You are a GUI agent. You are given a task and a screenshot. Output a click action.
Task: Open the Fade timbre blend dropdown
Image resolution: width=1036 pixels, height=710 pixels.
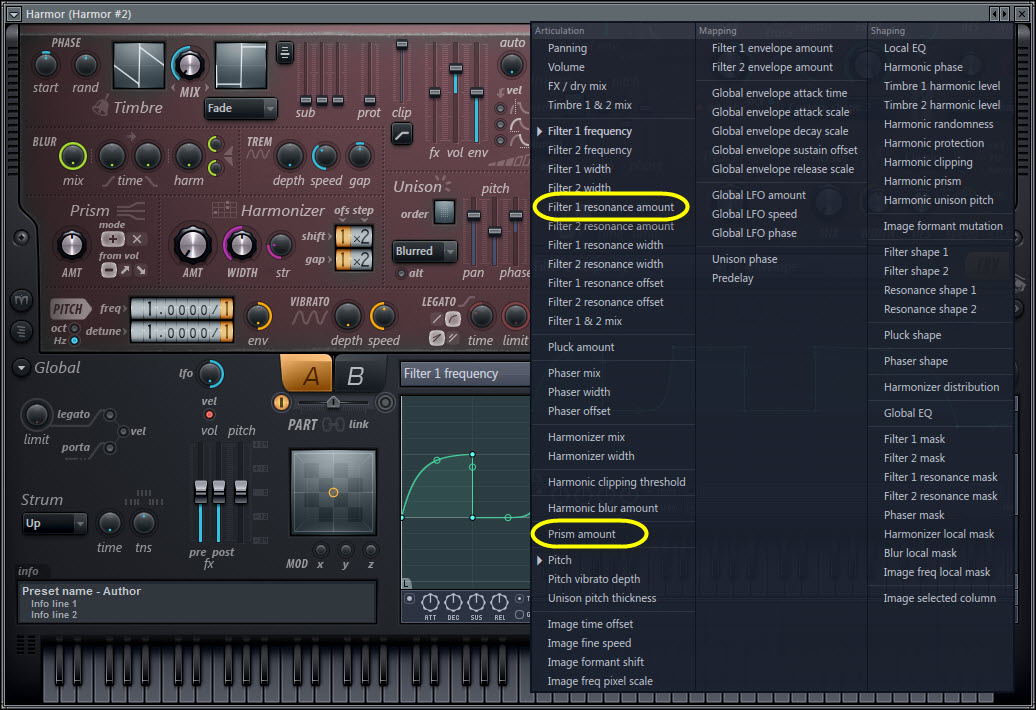point(240,108)
